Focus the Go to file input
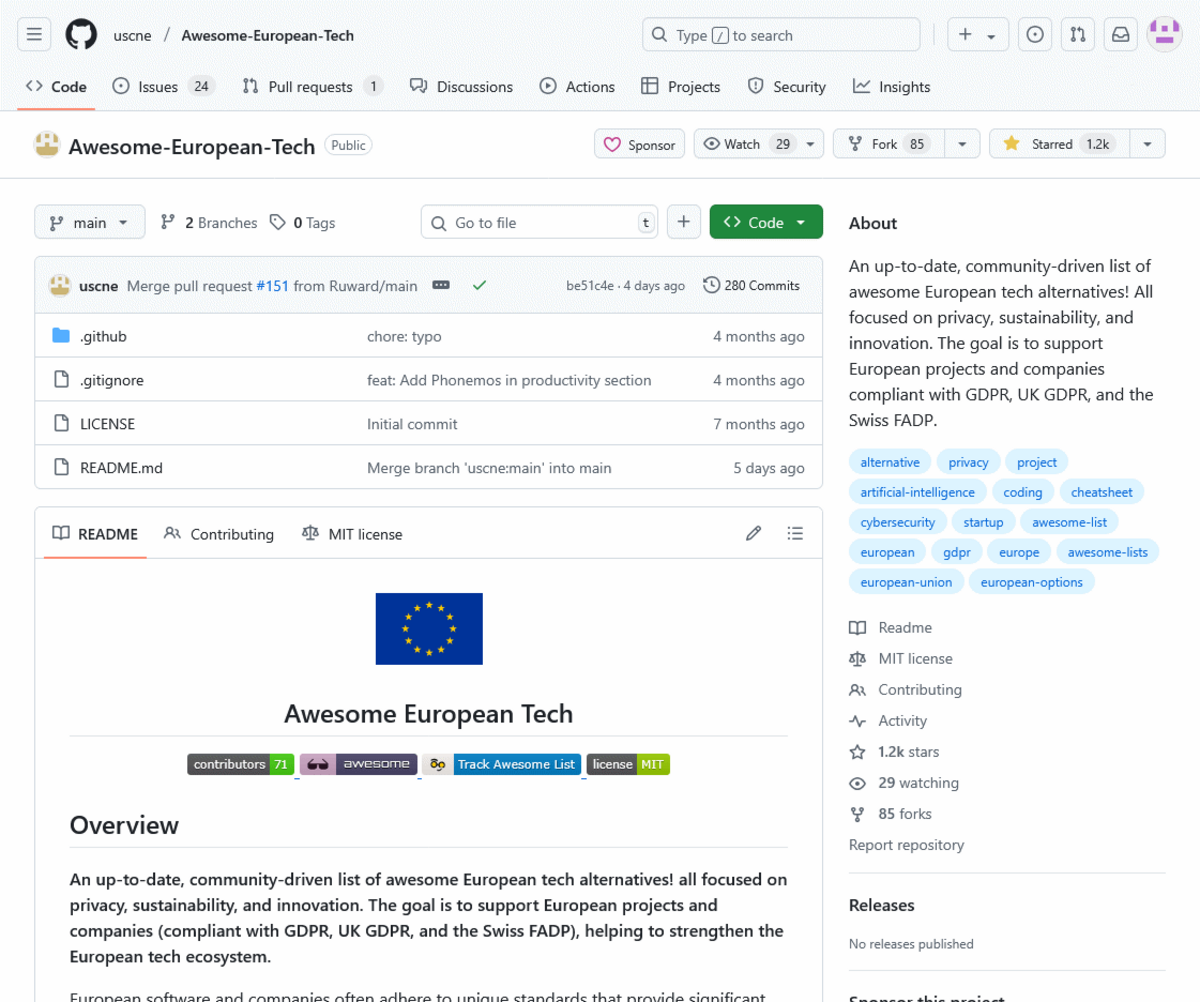The height and width of the screenshot is (1002, 1200). 540,222
